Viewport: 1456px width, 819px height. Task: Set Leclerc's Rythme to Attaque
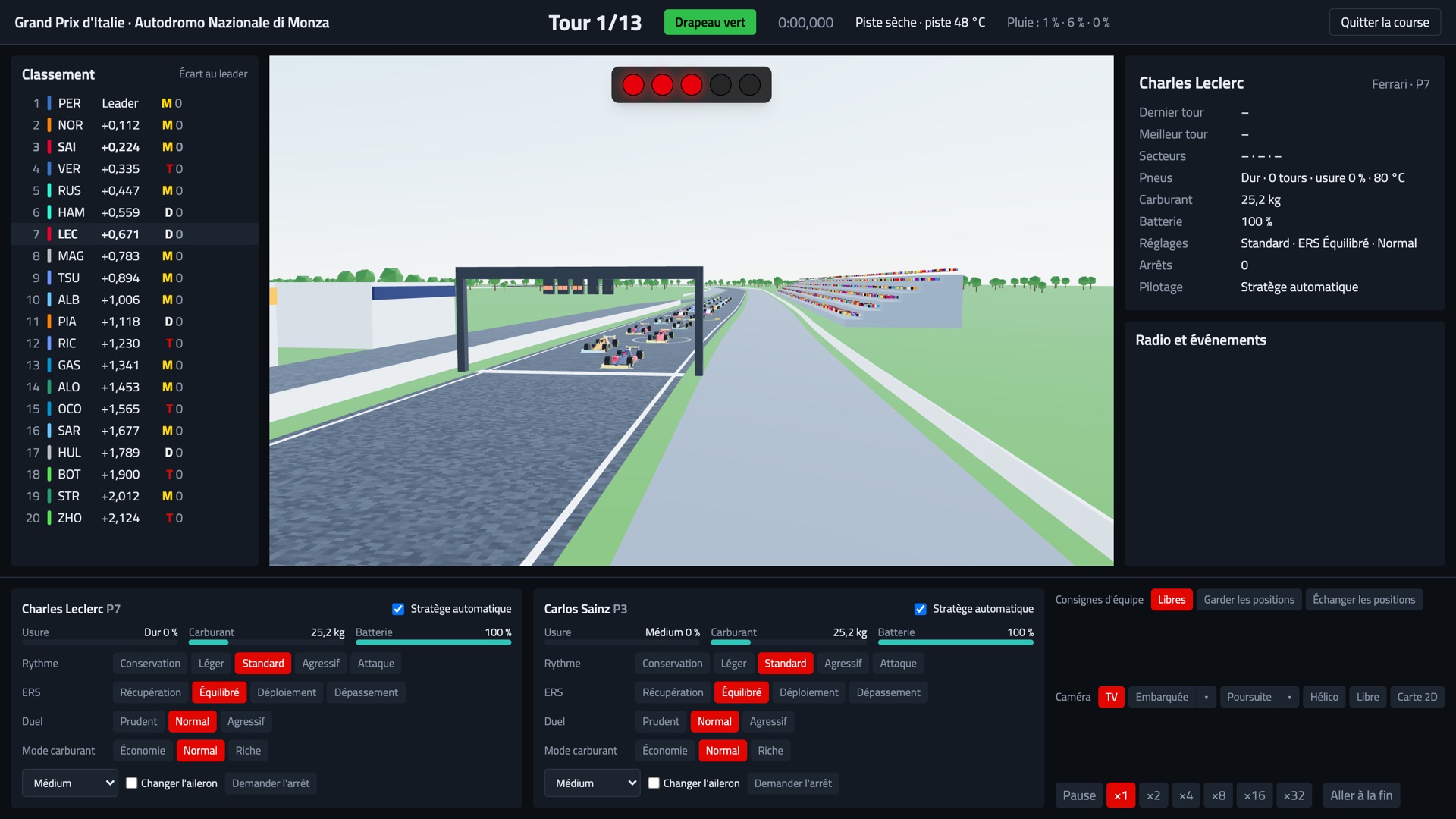coord(375,664)
